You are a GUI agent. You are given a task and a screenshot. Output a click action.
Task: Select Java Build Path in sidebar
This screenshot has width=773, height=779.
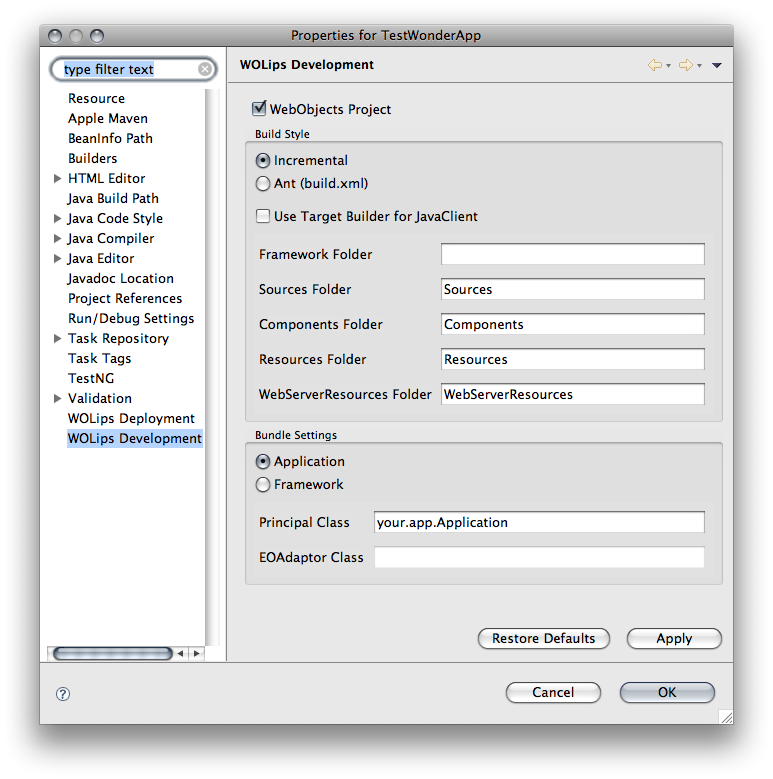pyautogui.click(x=113, y=199)
